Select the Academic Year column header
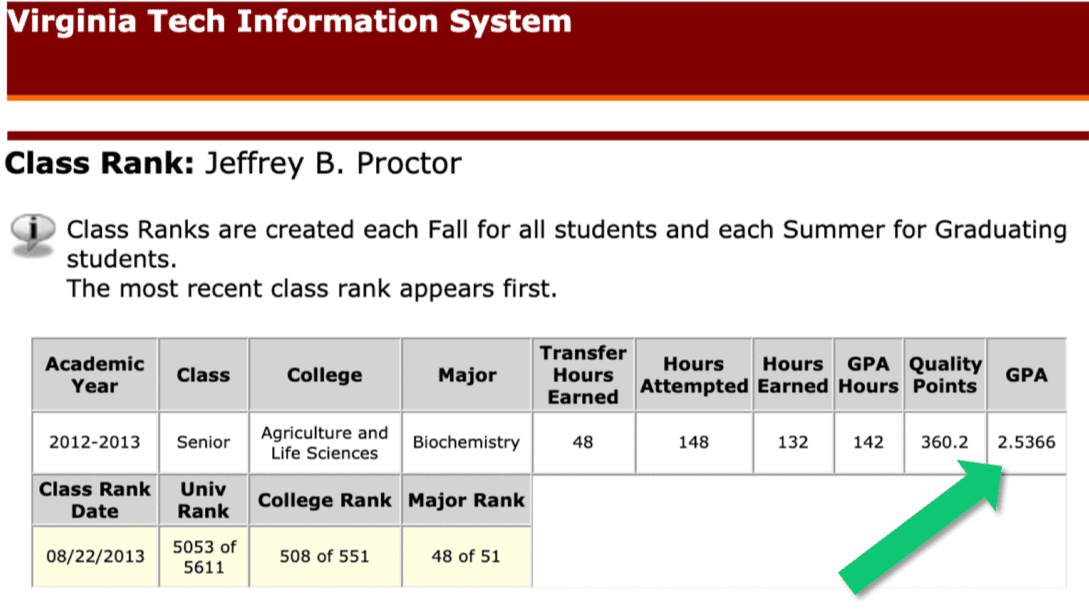Screen dimensions: 1089x614 coord(94,375)
